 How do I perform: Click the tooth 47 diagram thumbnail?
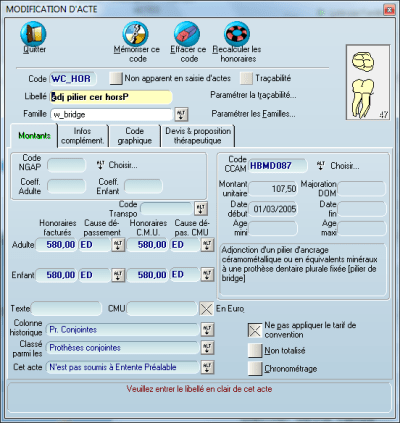pos(368,82)
